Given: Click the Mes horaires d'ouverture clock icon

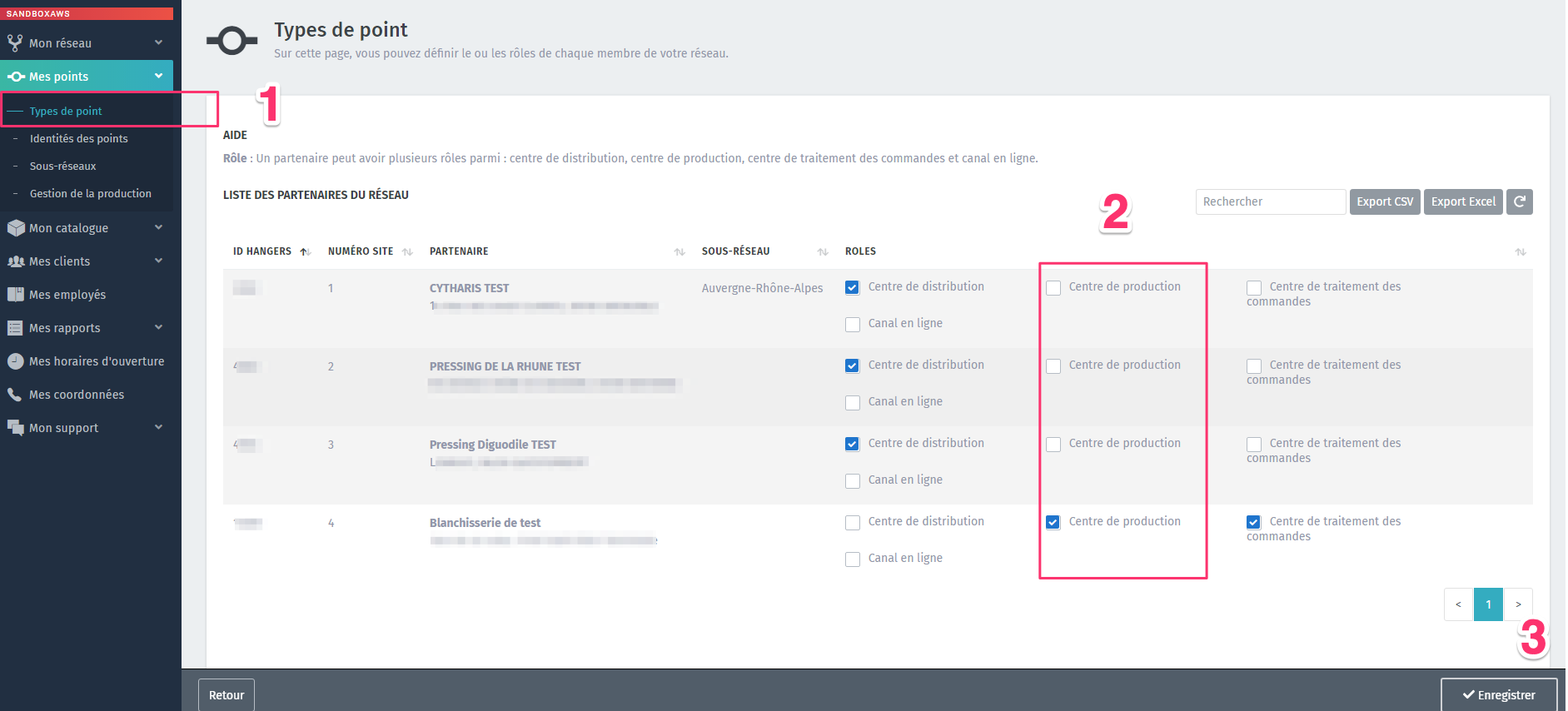Looking at the screenshot, I should coord(15,360).
